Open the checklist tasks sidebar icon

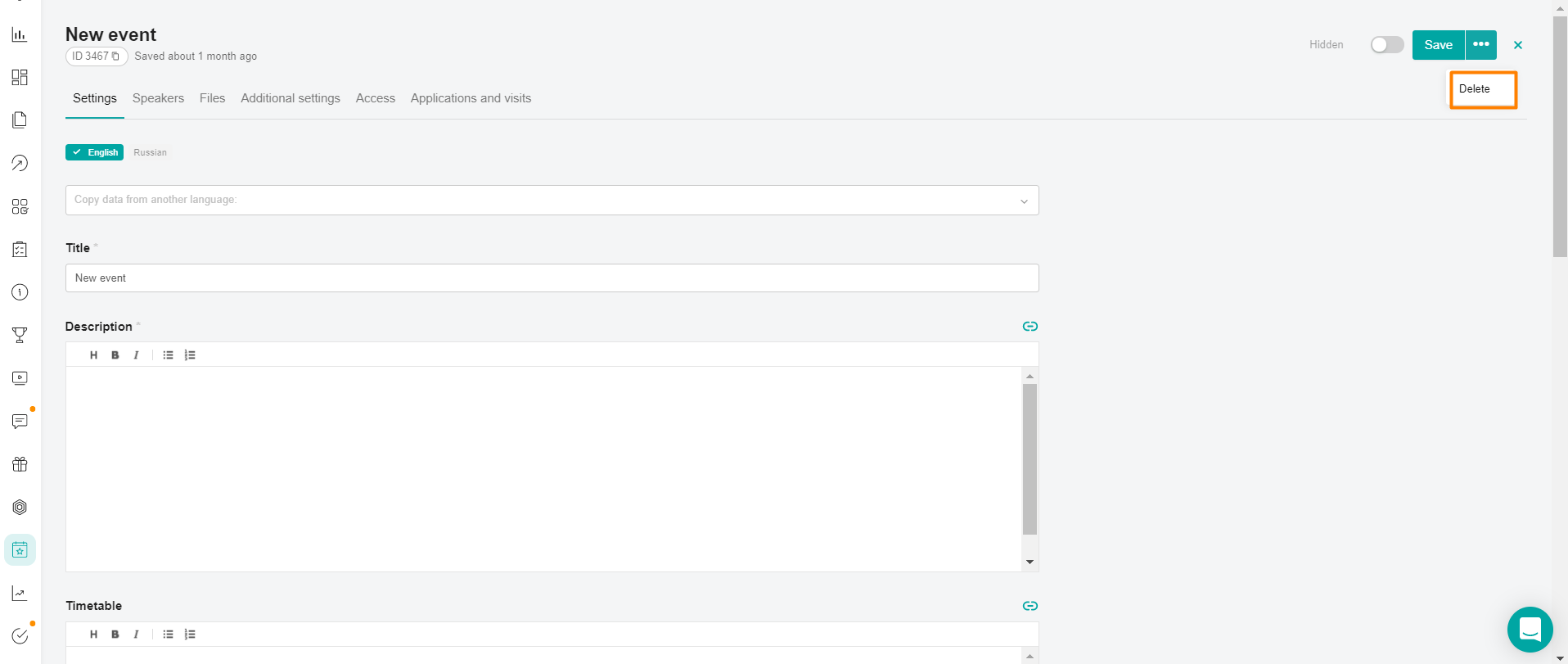[20, 249]
